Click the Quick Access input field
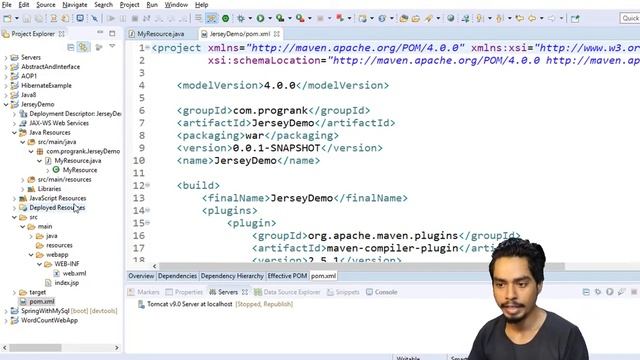This screenshot has width=640, height=360. tap(630, 18)
